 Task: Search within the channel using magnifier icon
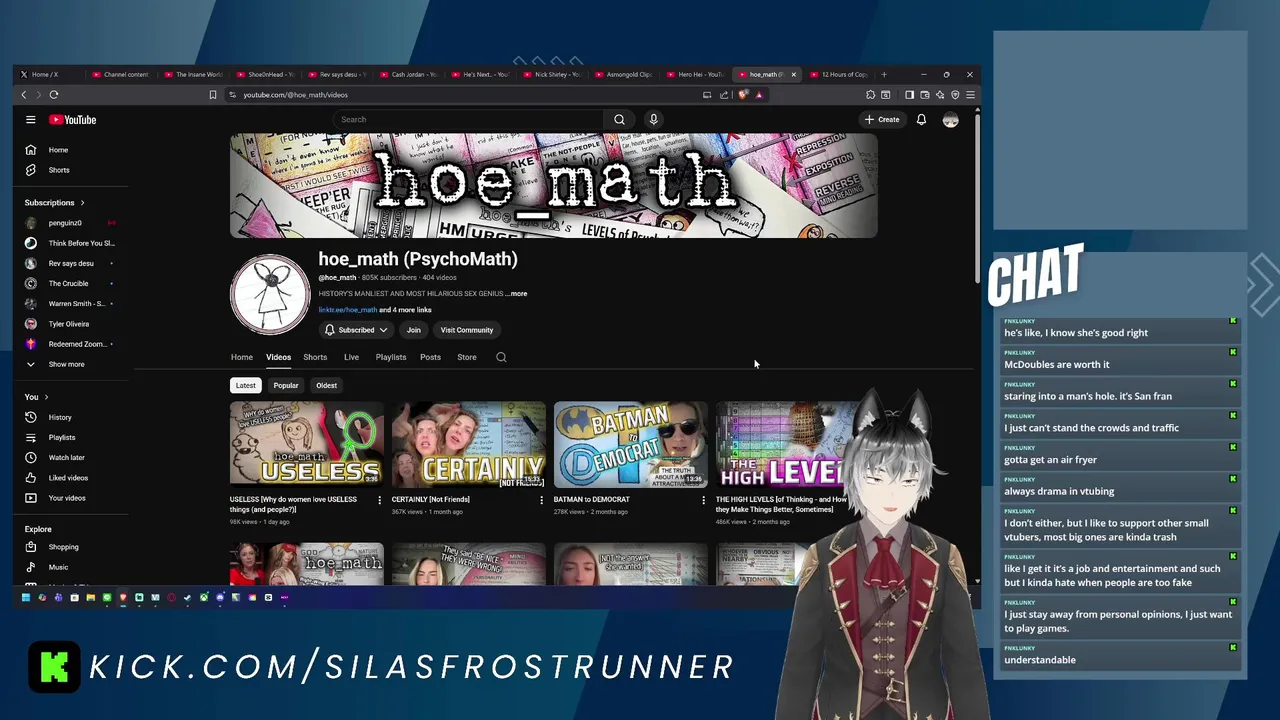501,357
